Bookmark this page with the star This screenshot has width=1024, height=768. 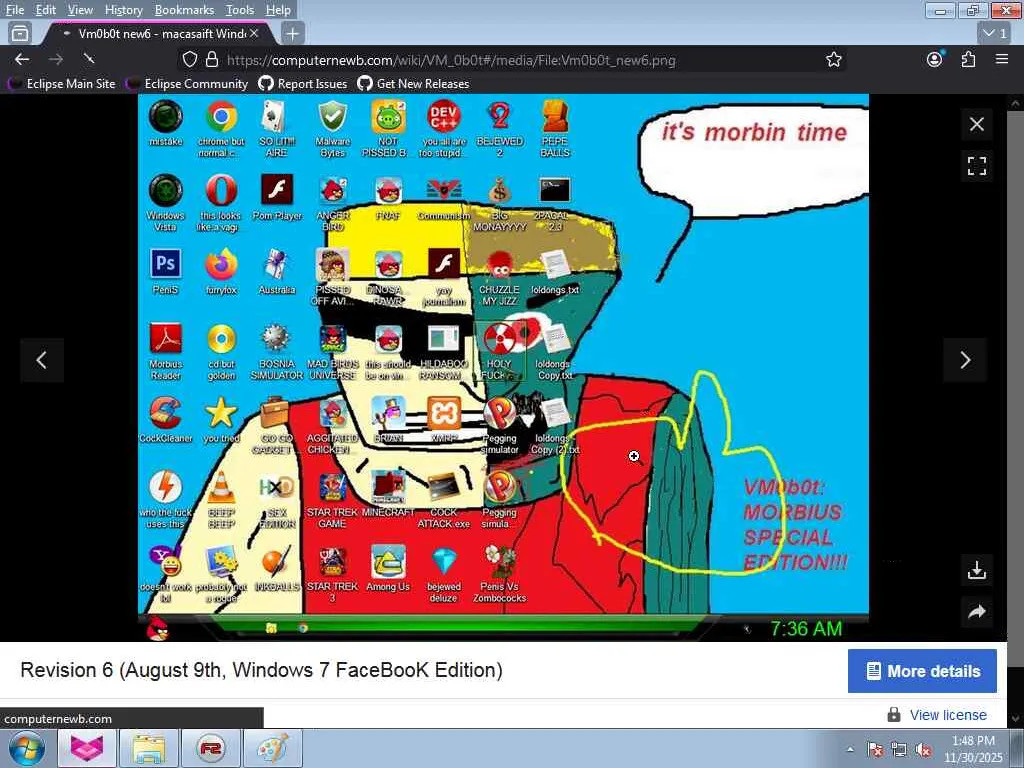tap(834, 59)
